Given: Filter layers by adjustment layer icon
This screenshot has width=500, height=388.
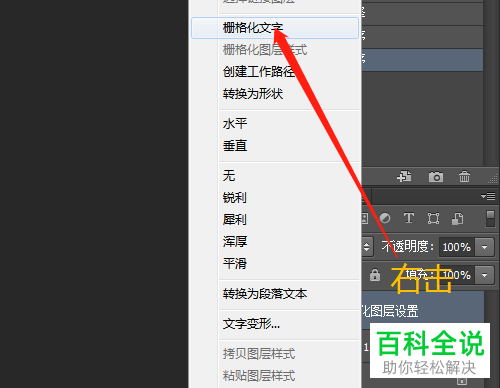Looking at the screenshot, I should [x=385, y=218].
